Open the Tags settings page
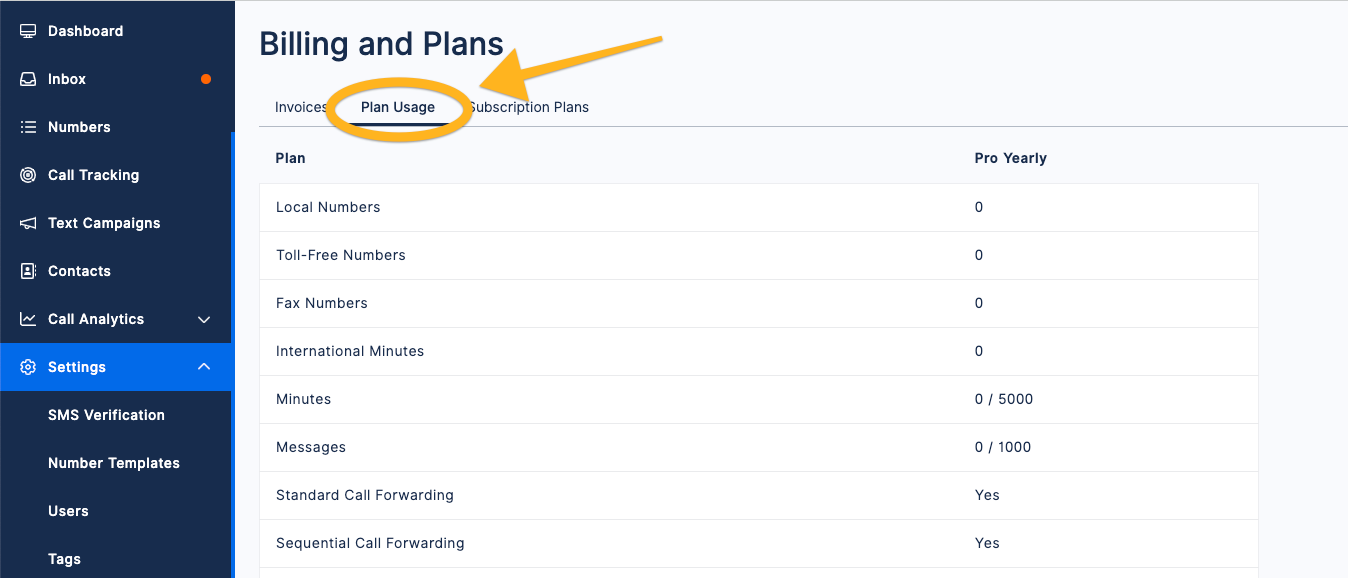Screen dimensions: 1348x578 (x=64, y=559)
